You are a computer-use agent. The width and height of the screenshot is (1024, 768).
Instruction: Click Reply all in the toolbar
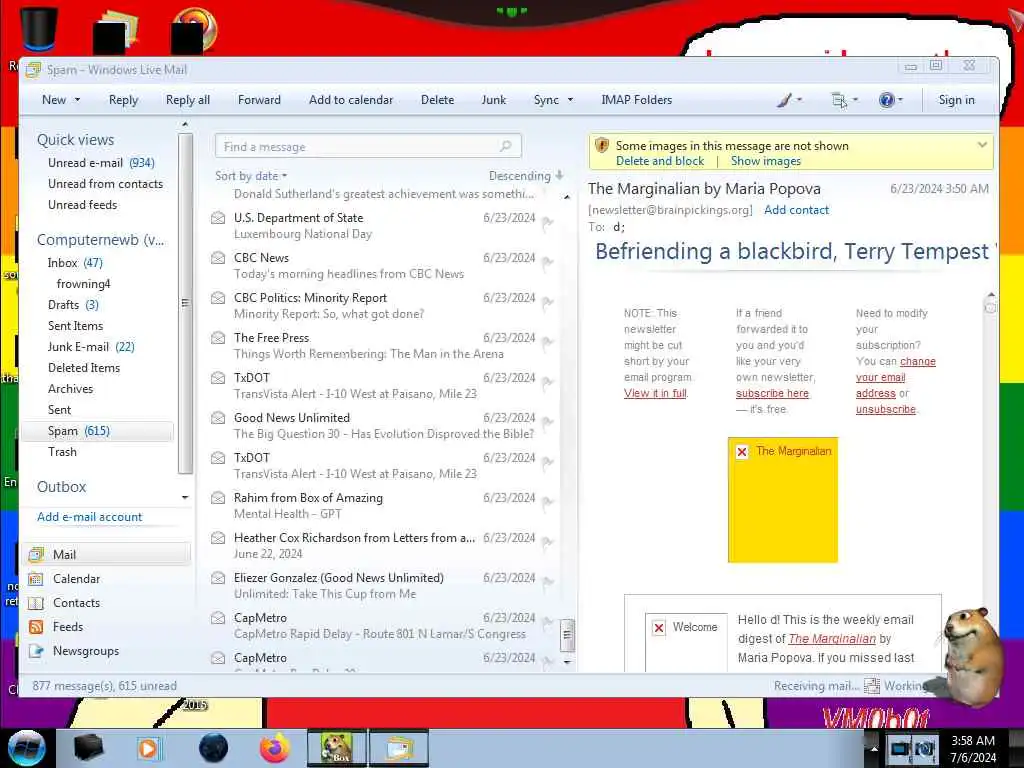pos(187,100)
